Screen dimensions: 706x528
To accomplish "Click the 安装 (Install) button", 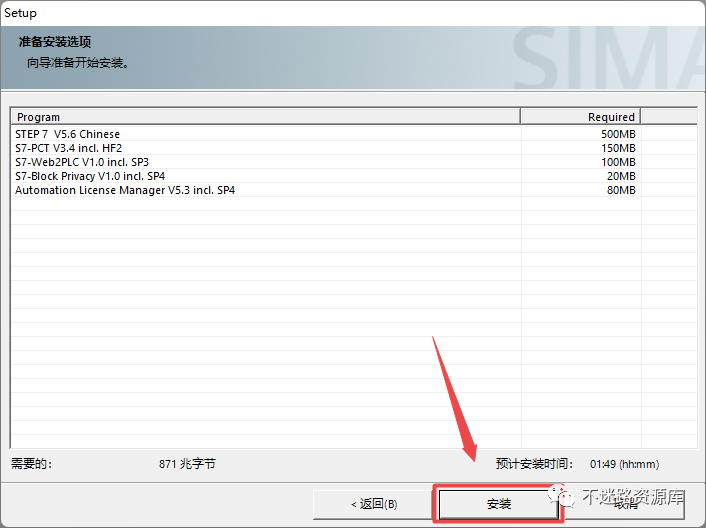I will coord(498,504).
